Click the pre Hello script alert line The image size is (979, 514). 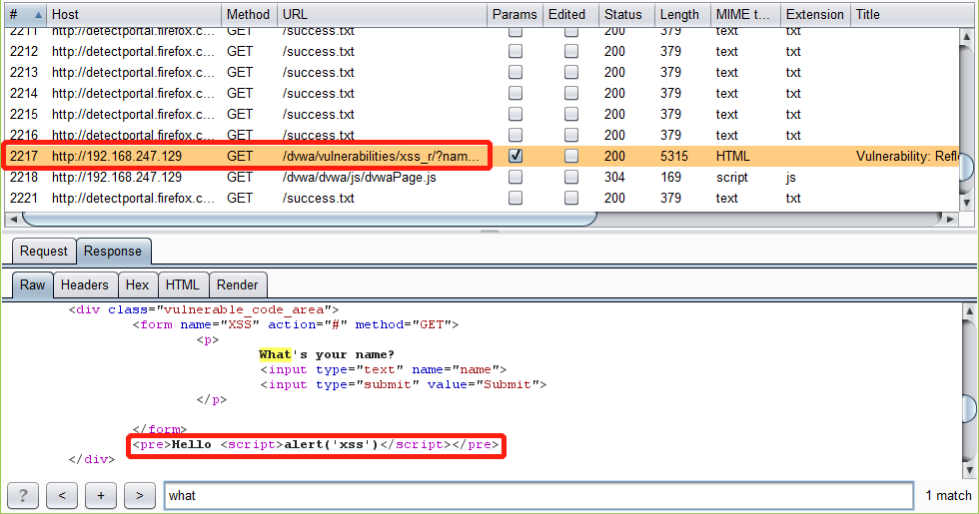(x=316, y=445)
